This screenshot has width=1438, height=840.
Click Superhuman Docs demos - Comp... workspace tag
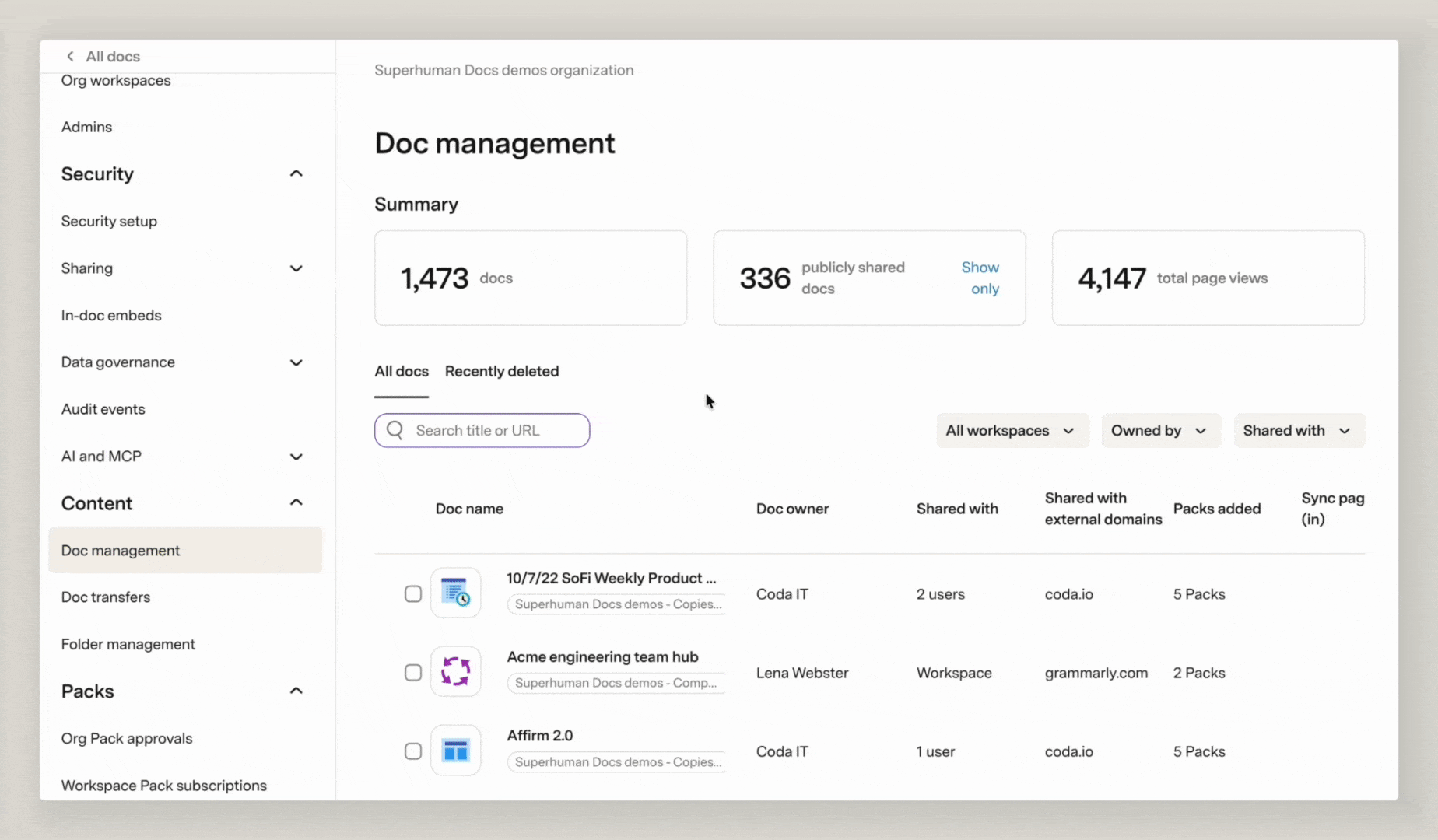coord(616,683)
